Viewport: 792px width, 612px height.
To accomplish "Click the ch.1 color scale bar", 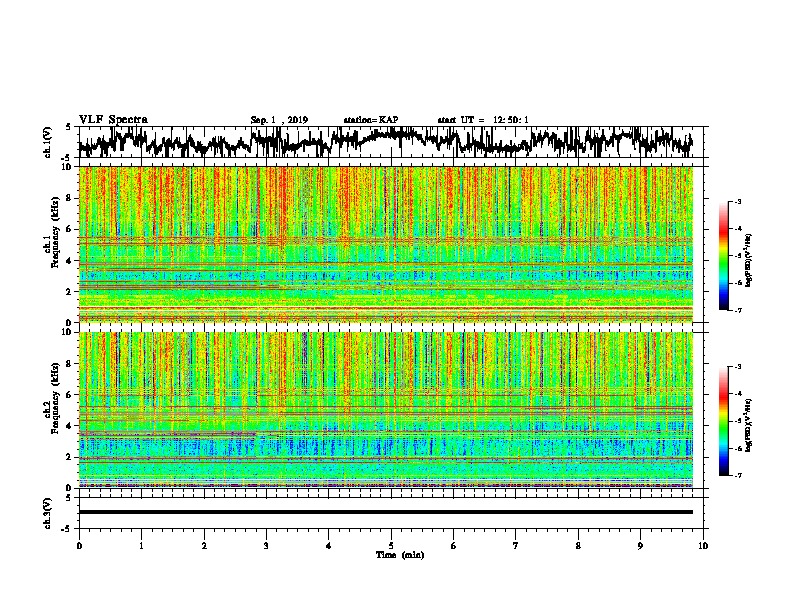I will coord(723,256).
